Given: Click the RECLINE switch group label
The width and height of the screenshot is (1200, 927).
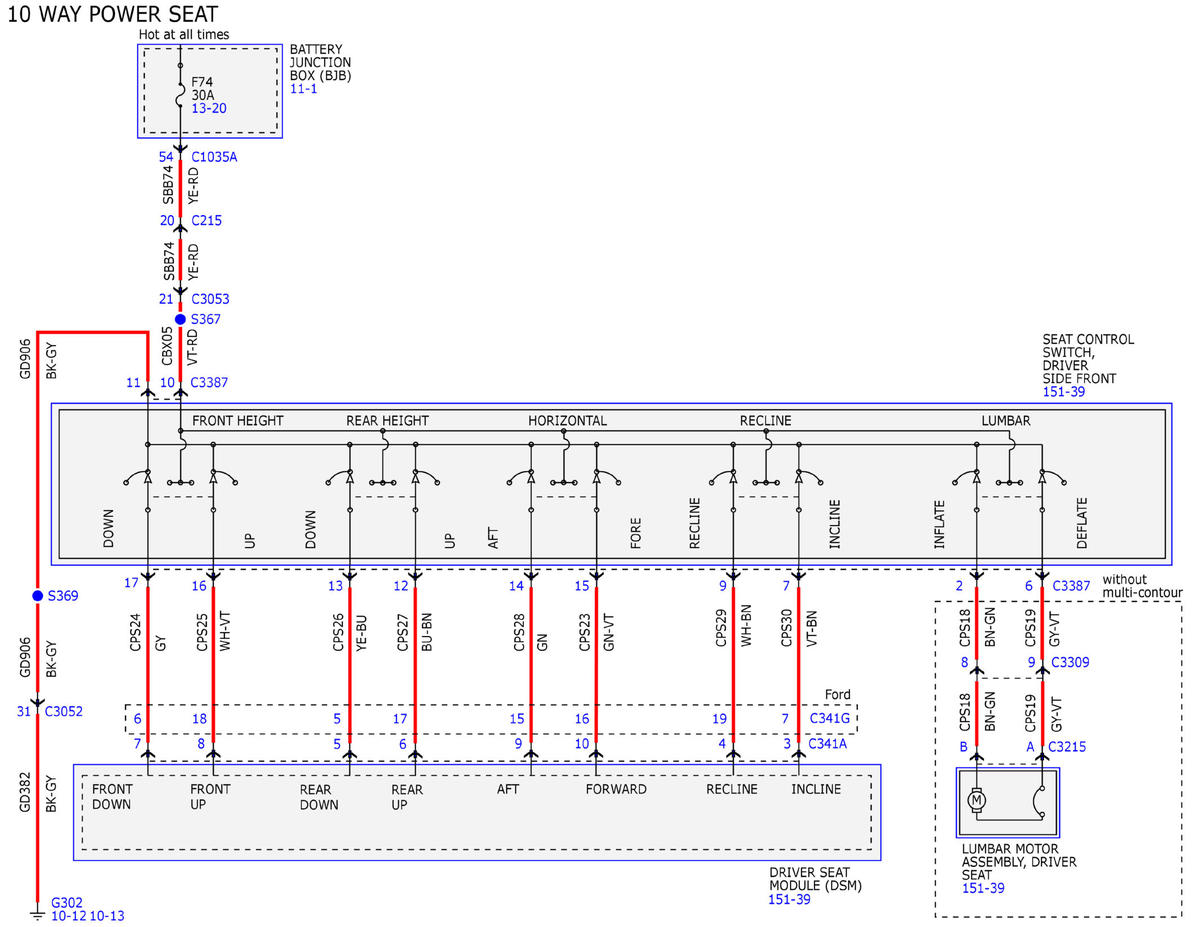Looking at the screenshot, I should tap(766, 421).
